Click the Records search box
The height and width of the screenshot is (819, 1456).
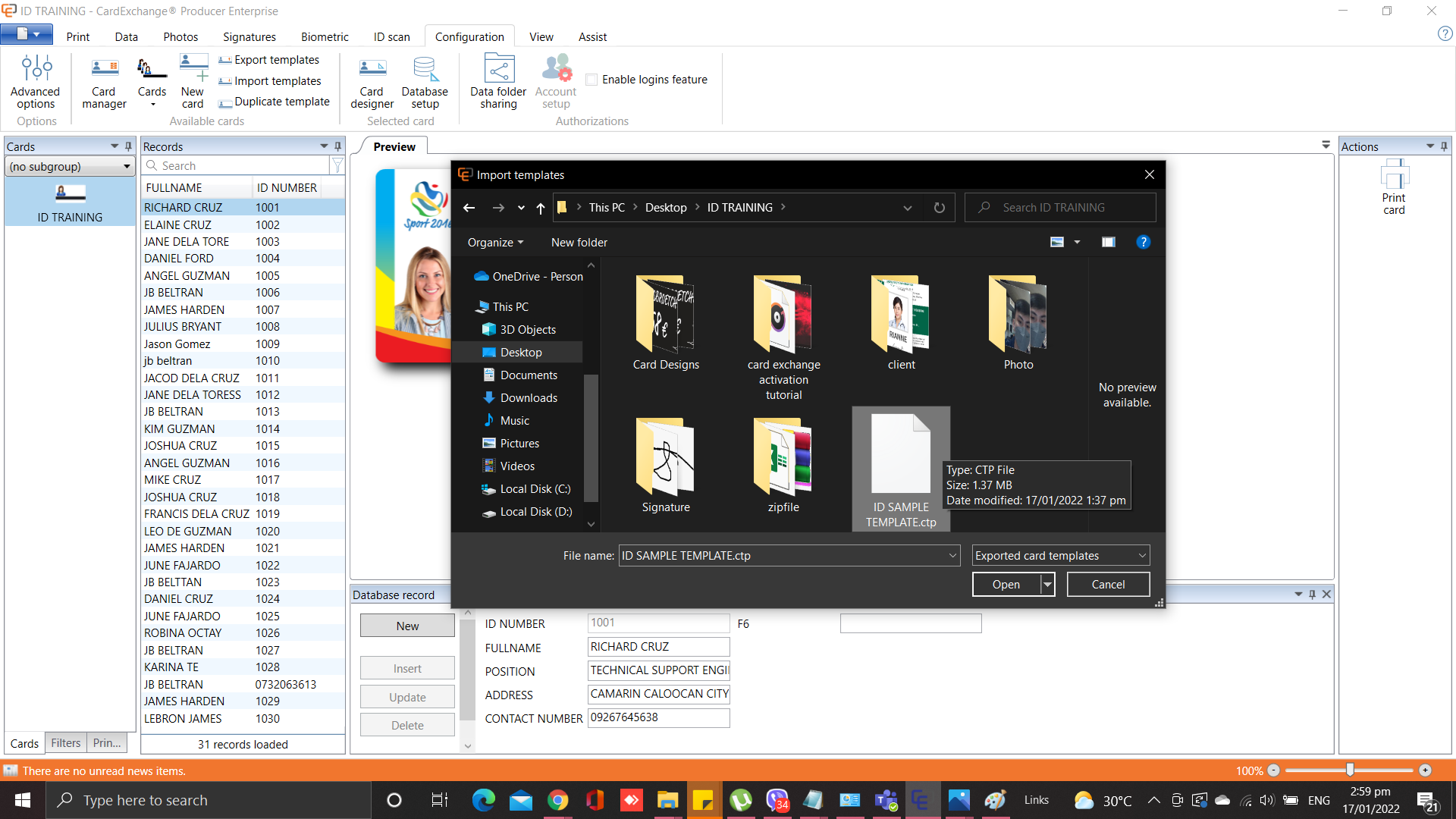[237, 166]
